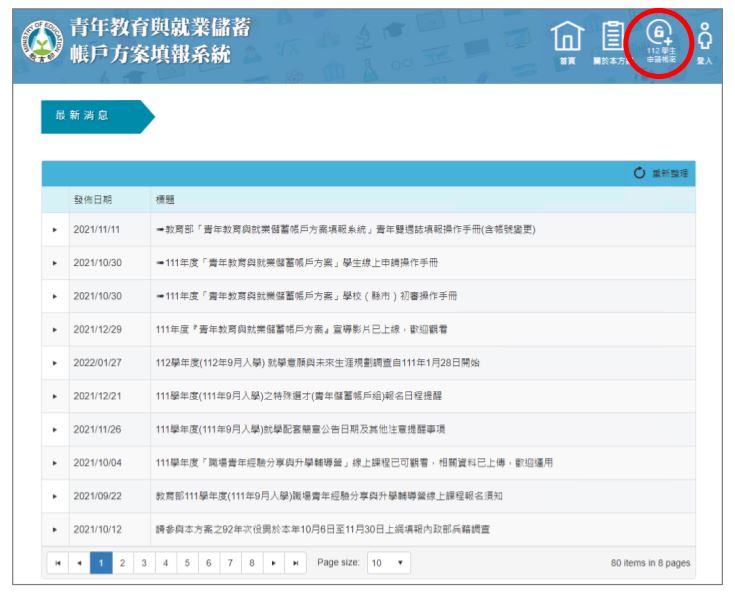Click the 標題 column header

pos(165,200)
